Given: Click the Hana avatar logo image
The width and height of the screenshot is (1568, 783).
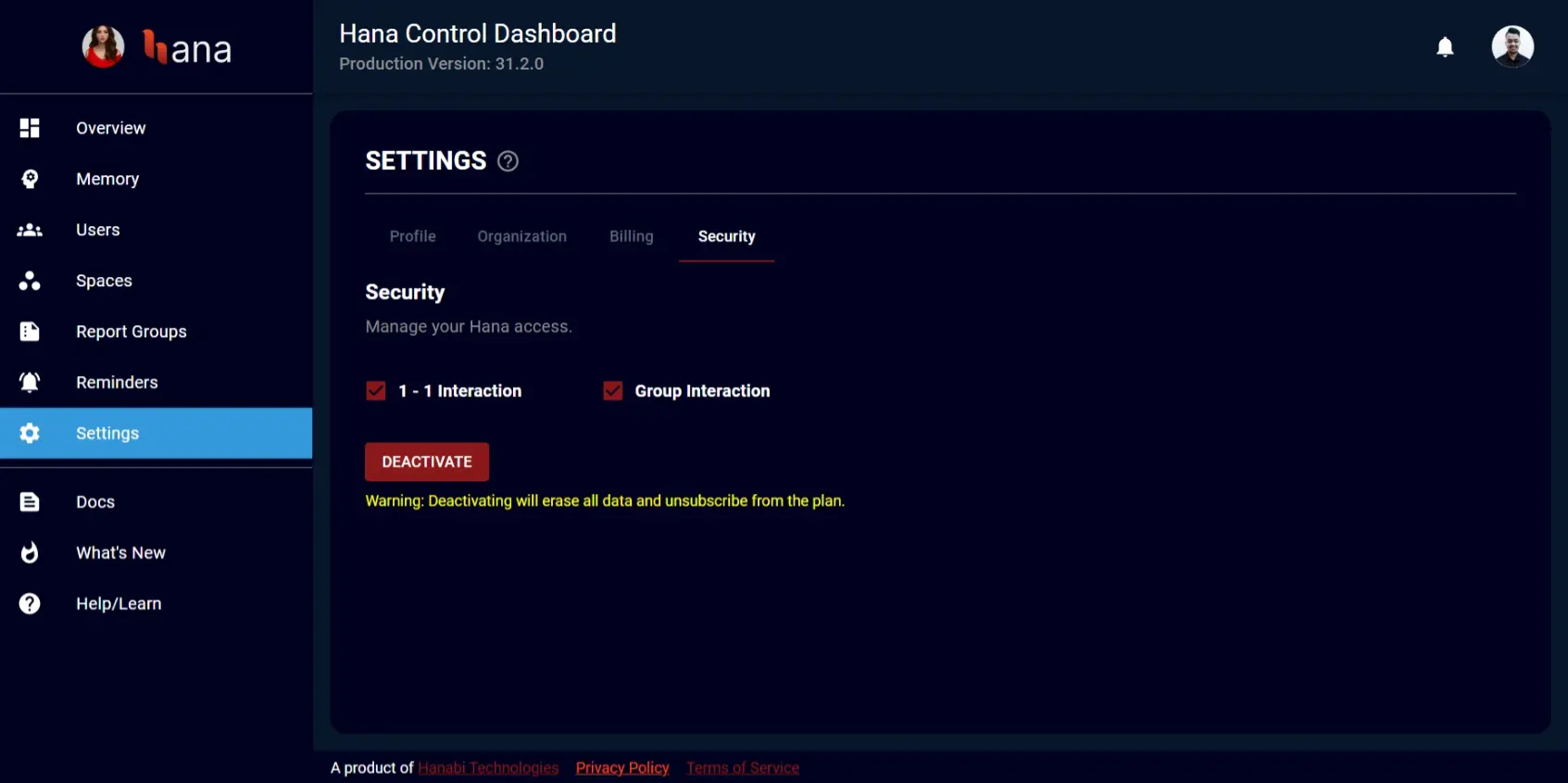Looking at the screenshot, I should 103,46.
